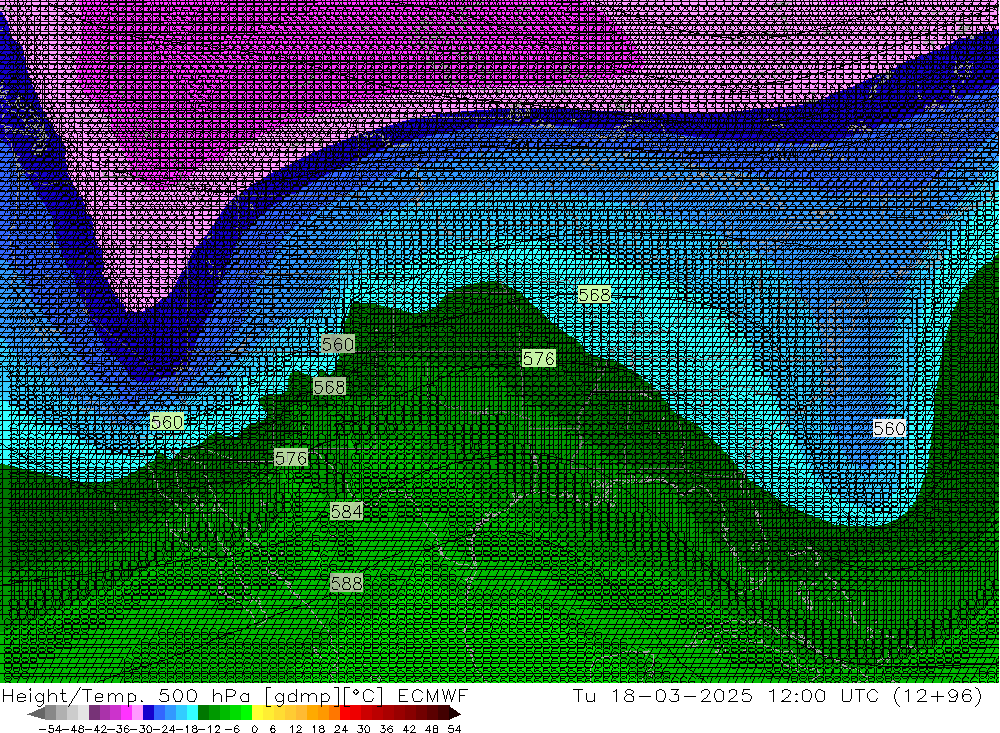Click the 584 height contour label
This screenshot has height=733, width=1000.
tap(346, 511)
